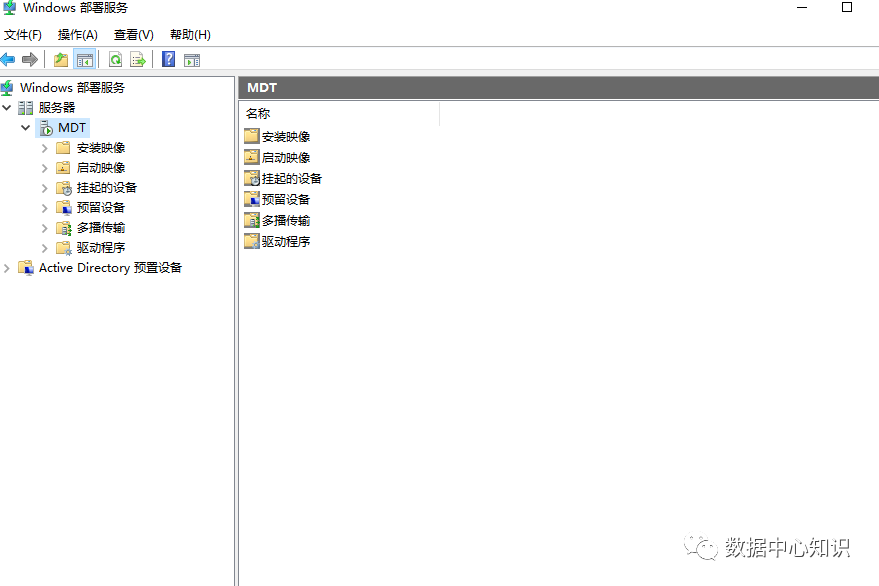Select 安装映像 label in the tree
This screenshot has height=586, width=879.
pos(101,147)
